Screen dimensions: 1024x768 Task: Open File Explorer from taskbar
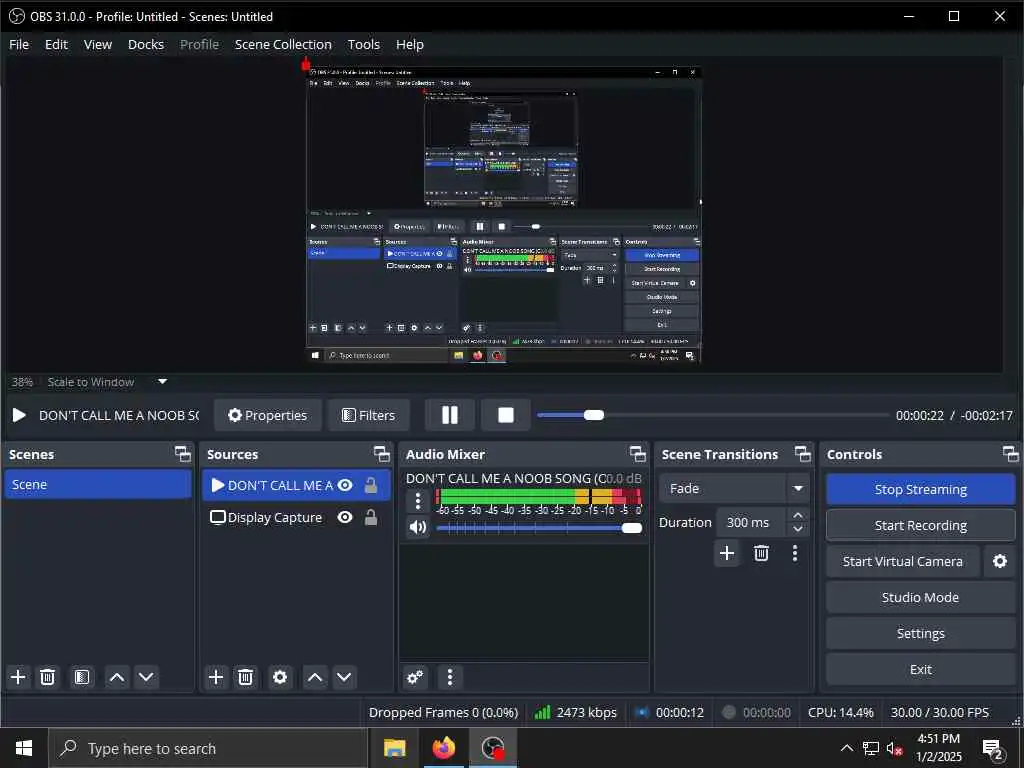coord(394,748)
